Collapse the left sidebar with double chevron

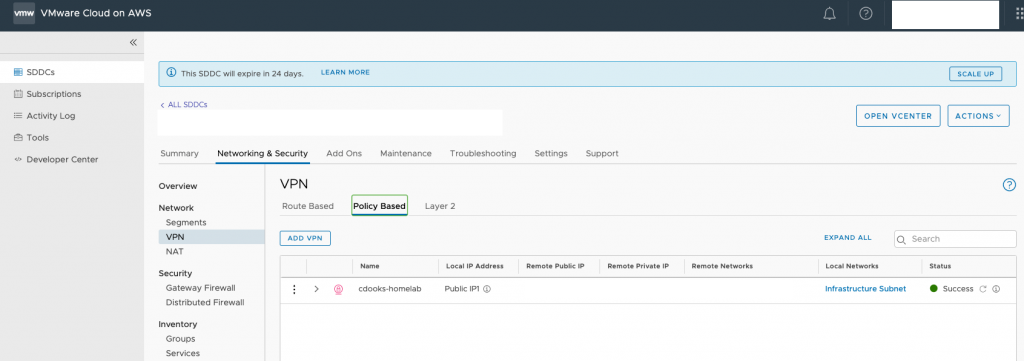[x=133, y=42]
